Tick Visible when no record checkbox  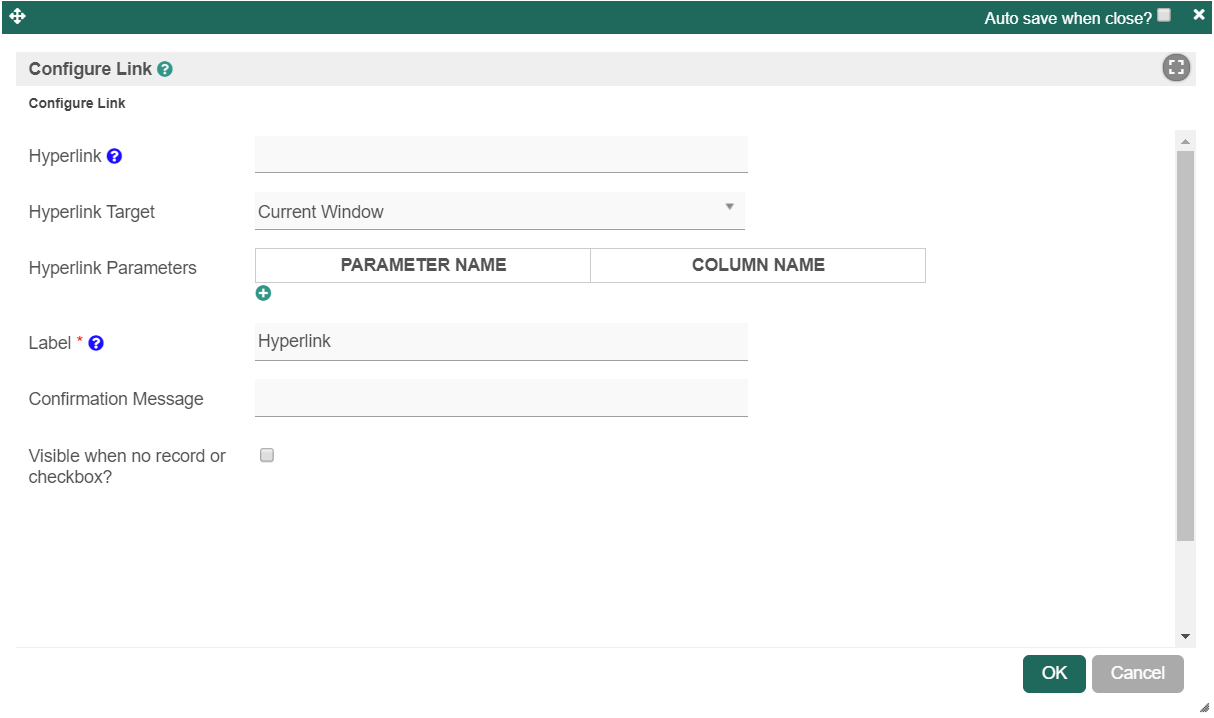click(267, 455)
